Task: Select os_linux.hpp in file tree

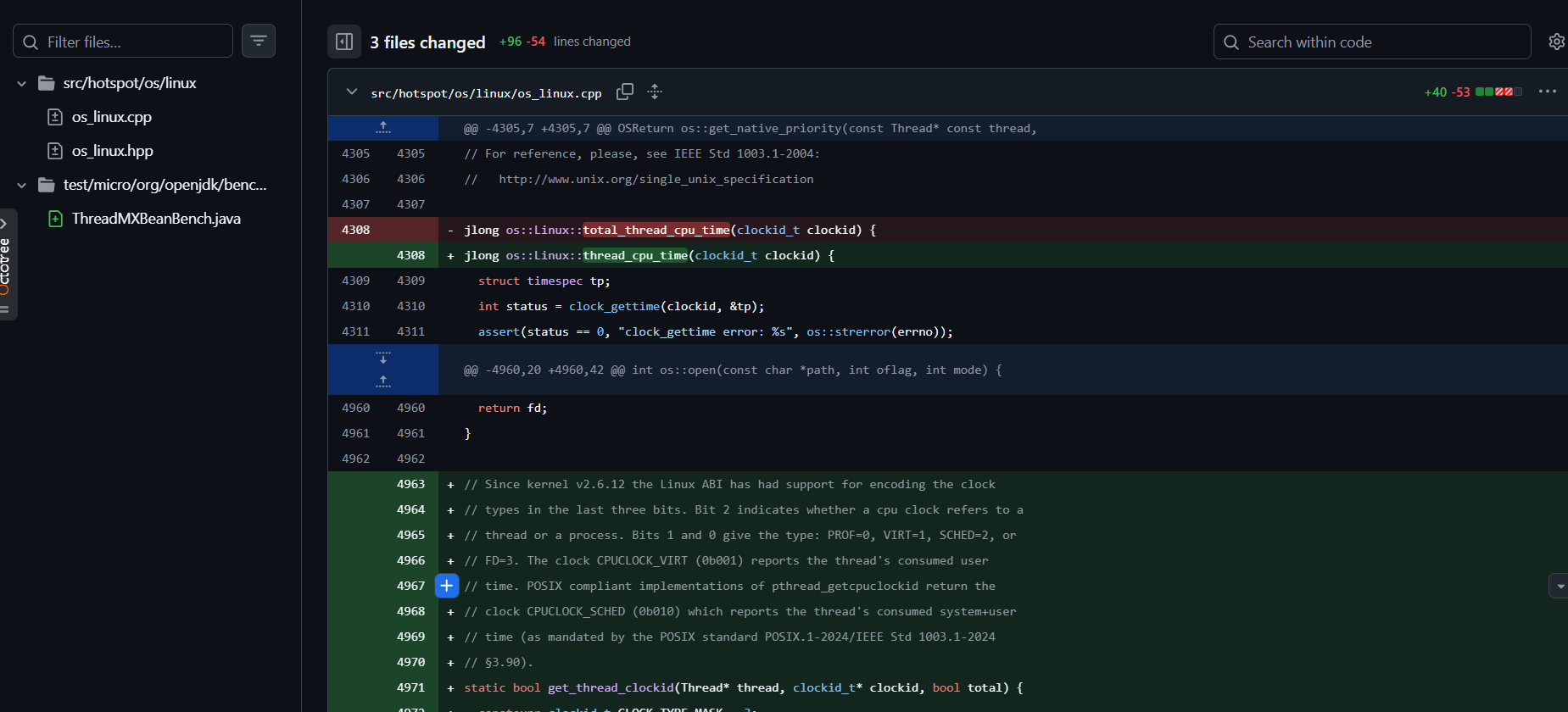Action: tap(113, 151)
